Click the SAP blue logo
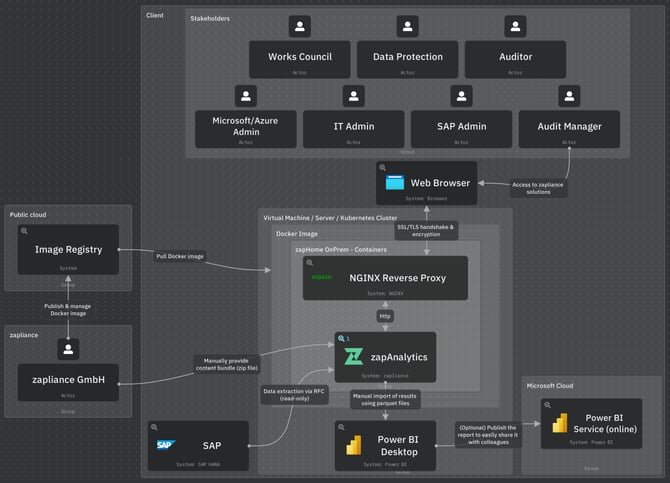Viewport: 670px width, 483px height. (x=166, y=445)
